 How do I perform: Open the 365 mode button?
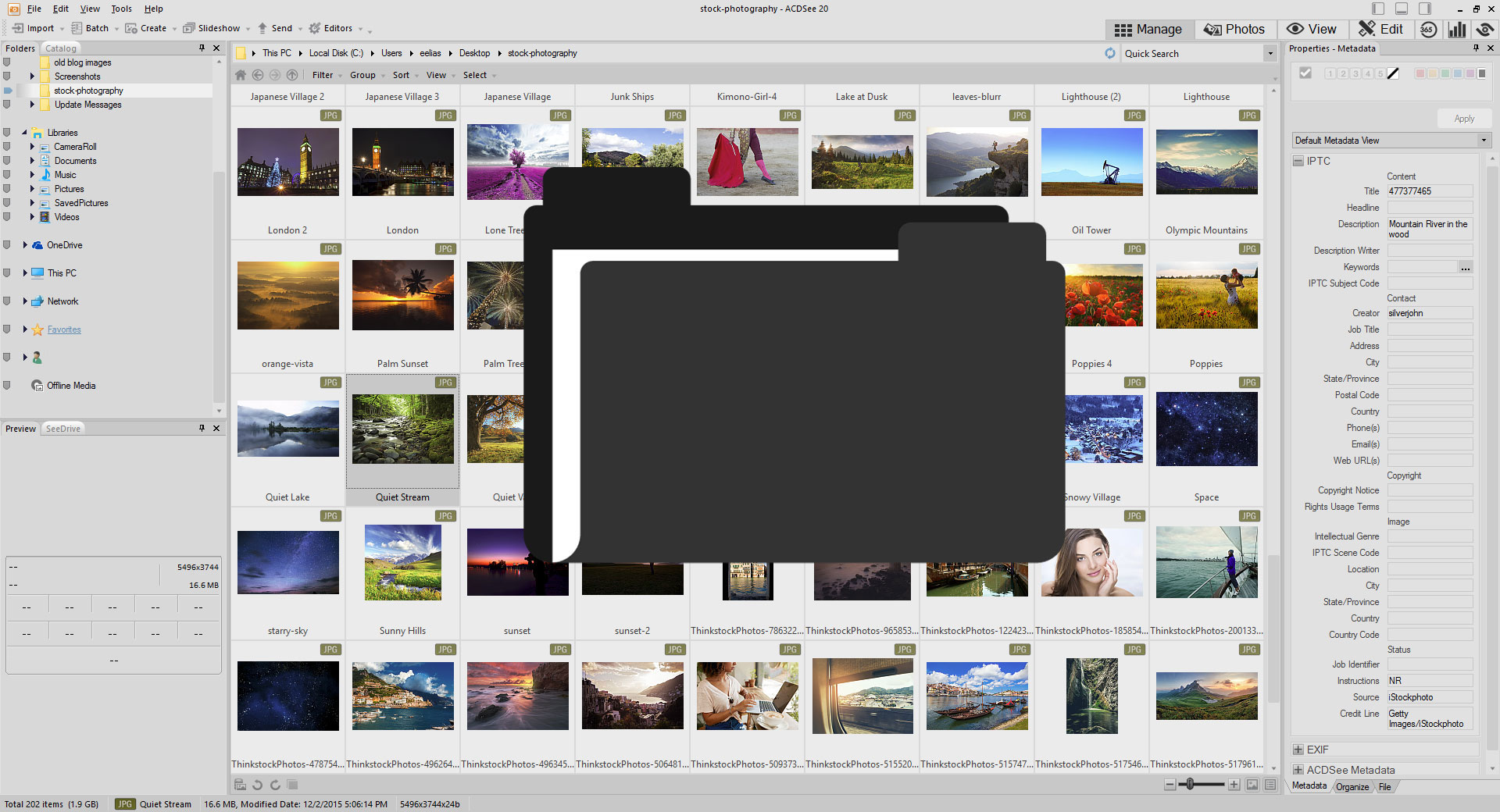point(1428,30)
